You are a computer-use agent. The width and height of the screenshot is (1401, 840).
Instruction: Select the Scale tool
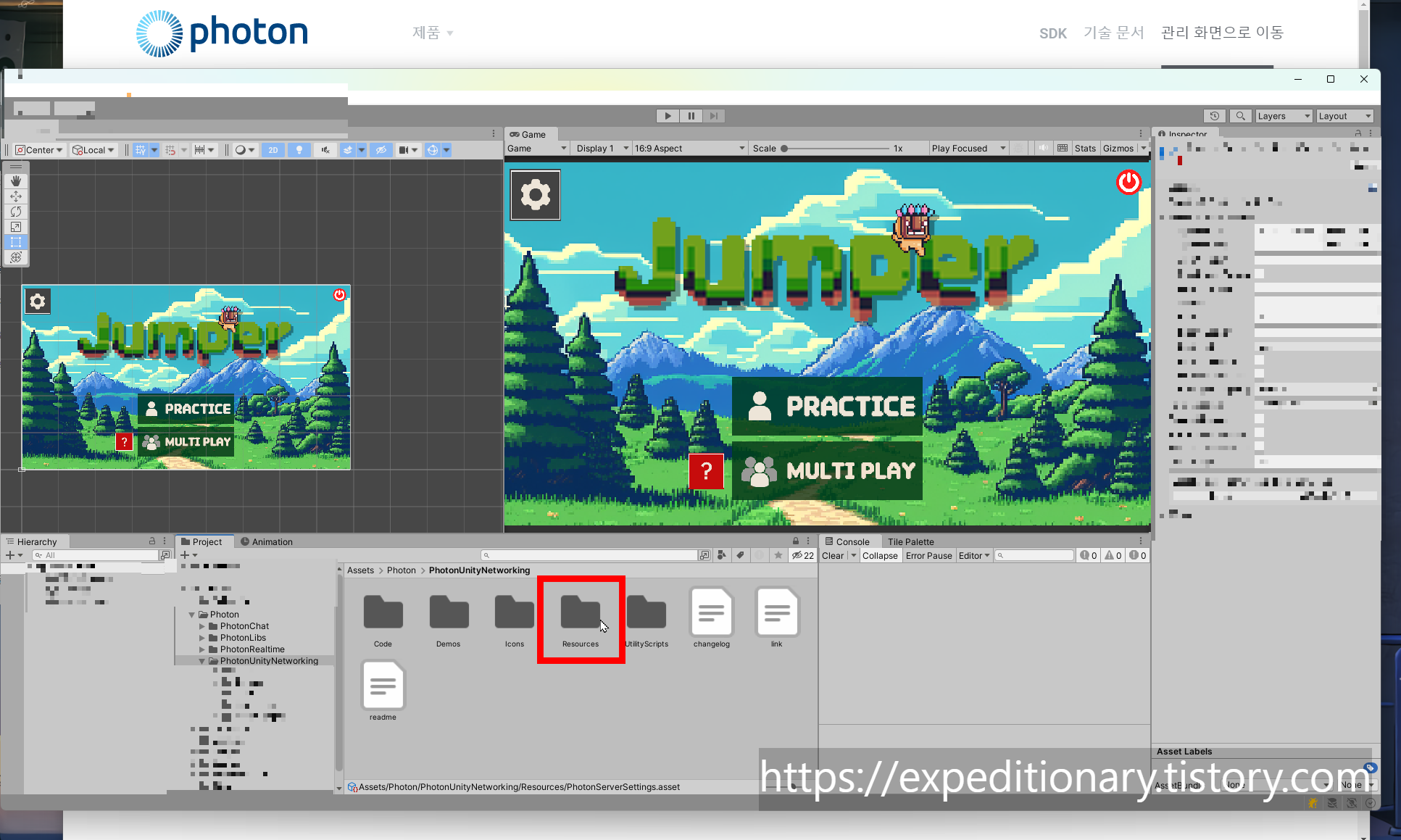[16, 227]
